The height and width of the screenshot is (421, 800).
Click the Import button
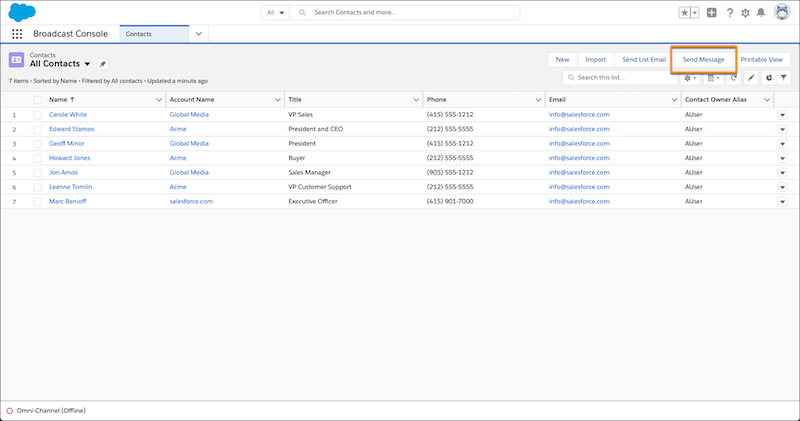[595, 60]
